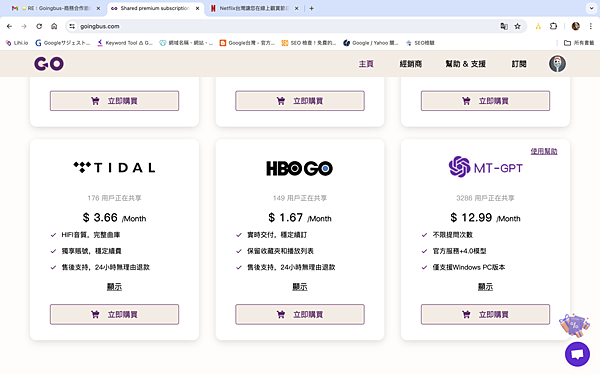This screenshot has height=375, width=600.
Task: Close the Netflix tab
Action: click(296, 8)
